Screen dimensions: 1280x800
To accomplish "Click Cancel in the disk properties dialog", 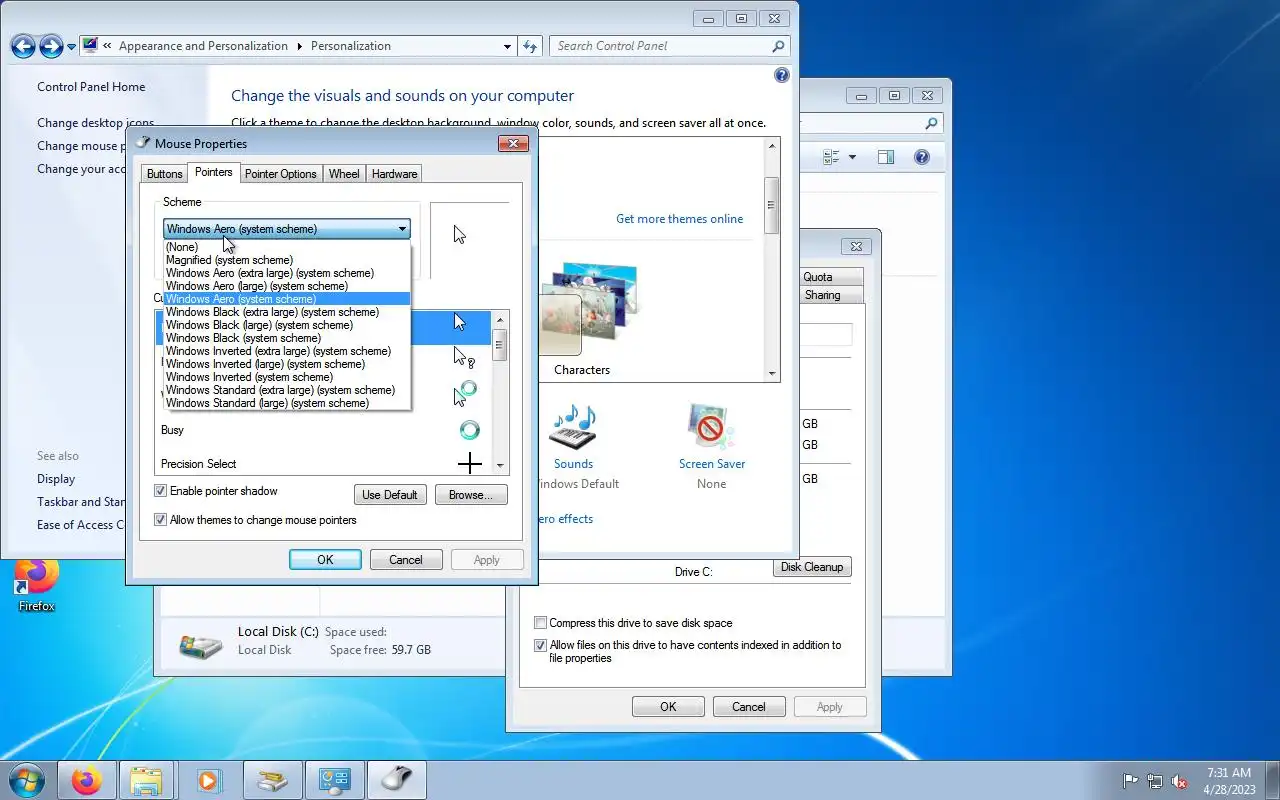I will 749,707.
